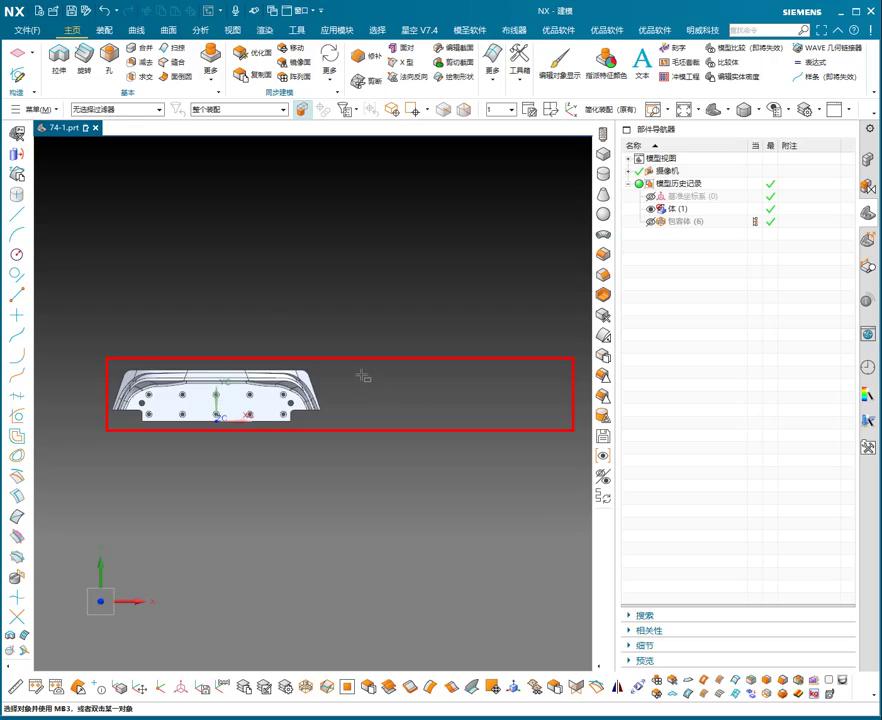Hide the 体 (1) body via eye icon

(650, 209)
